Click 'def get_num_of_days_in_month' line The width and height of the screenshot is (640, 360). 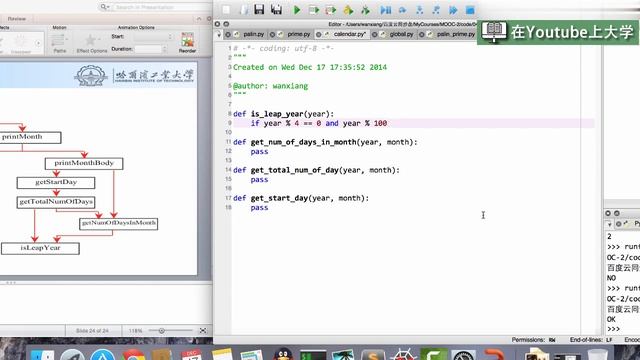[x=325, y=142]
